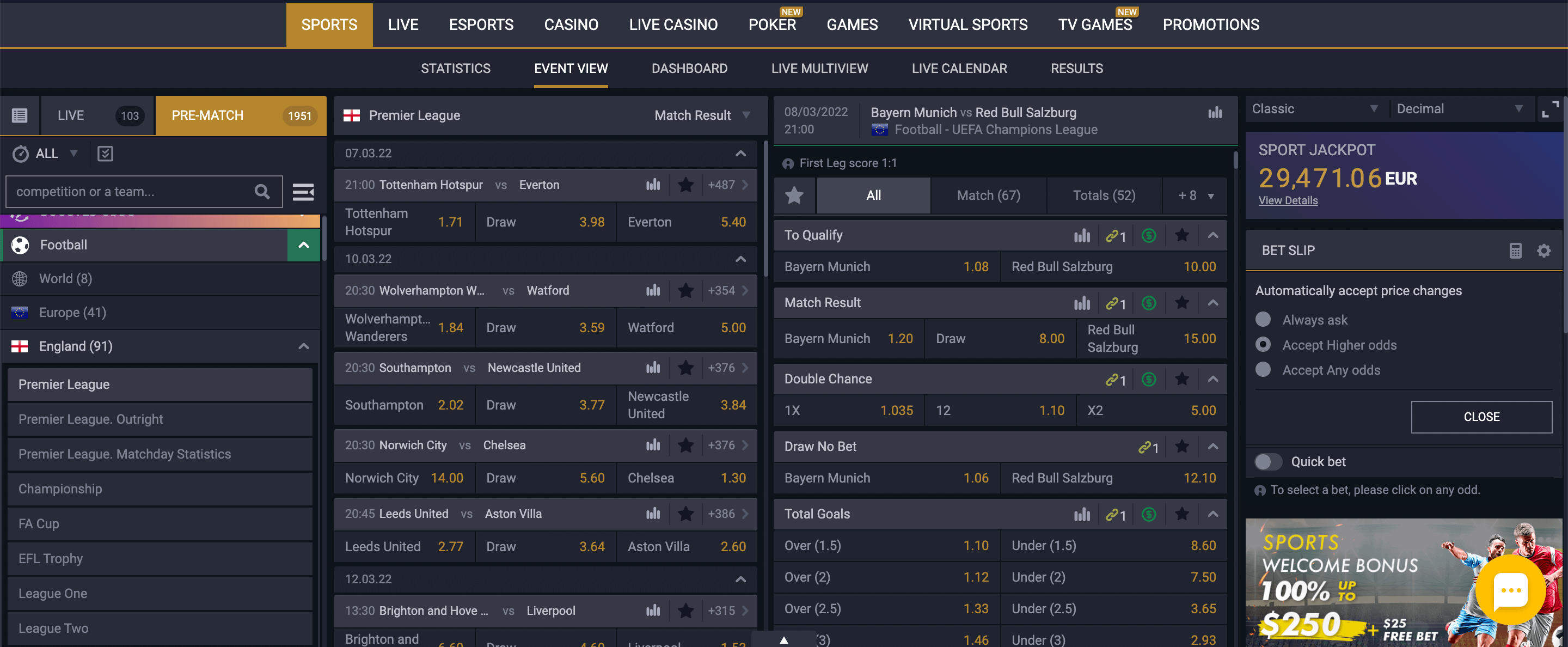The width and height of the screenshot is (1568, 647).
Task: Select the Totals (52) market tab
Action: (1104, 196)
